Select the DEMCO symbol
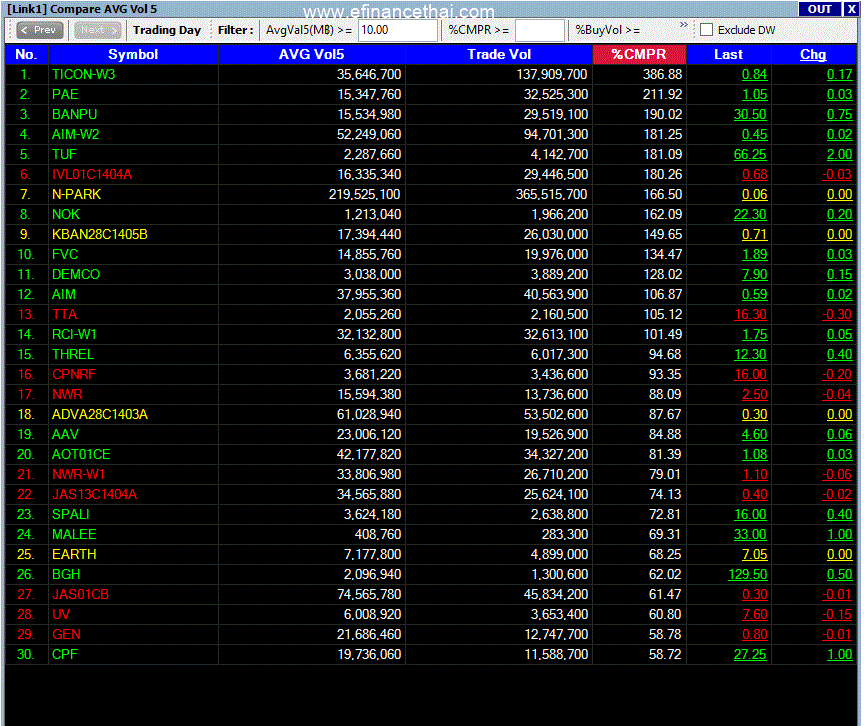Screen dimensions: 864x726 point(76,274)
